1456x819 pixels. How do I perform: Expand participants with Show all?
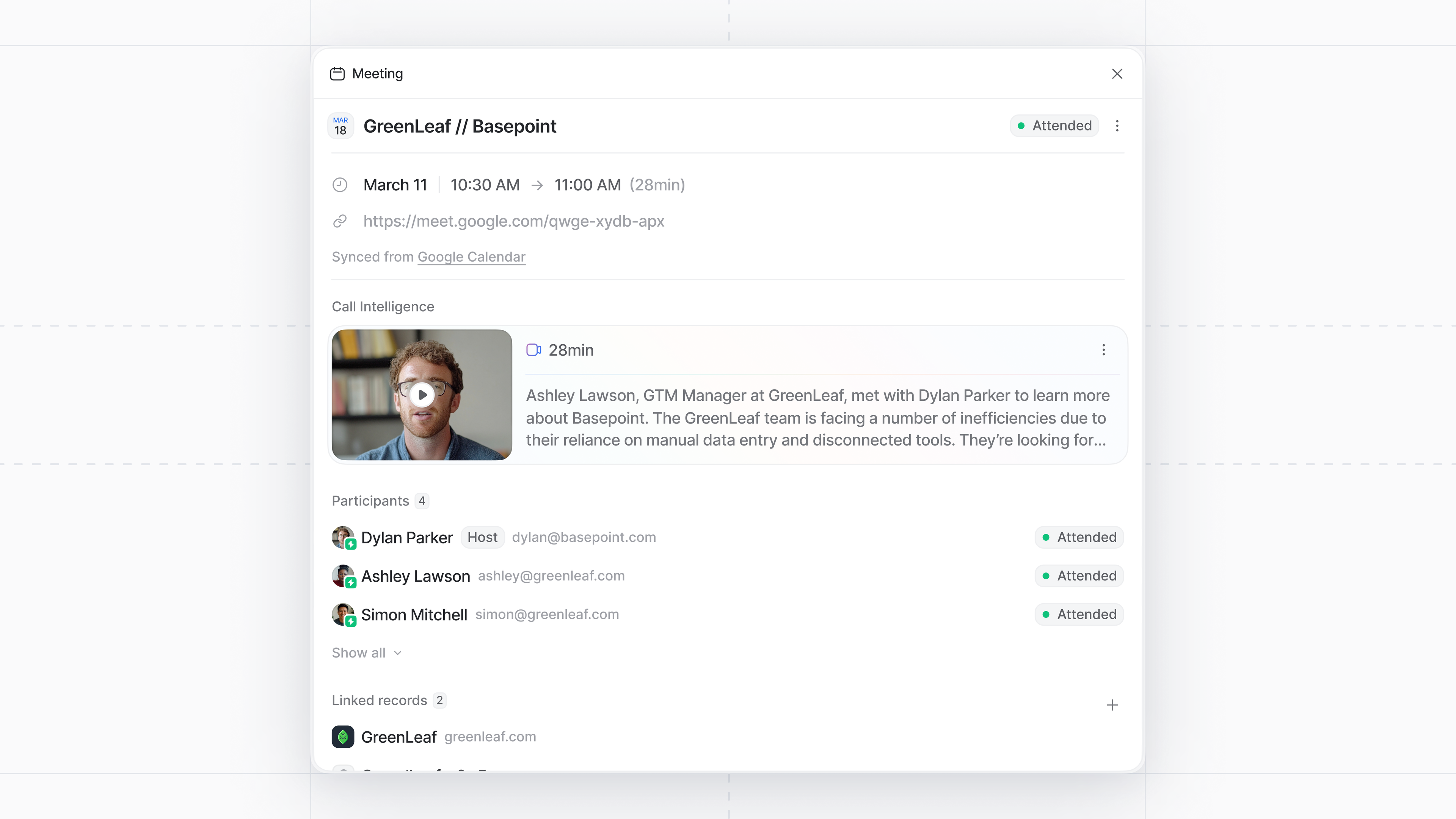[x=366, y=653]
